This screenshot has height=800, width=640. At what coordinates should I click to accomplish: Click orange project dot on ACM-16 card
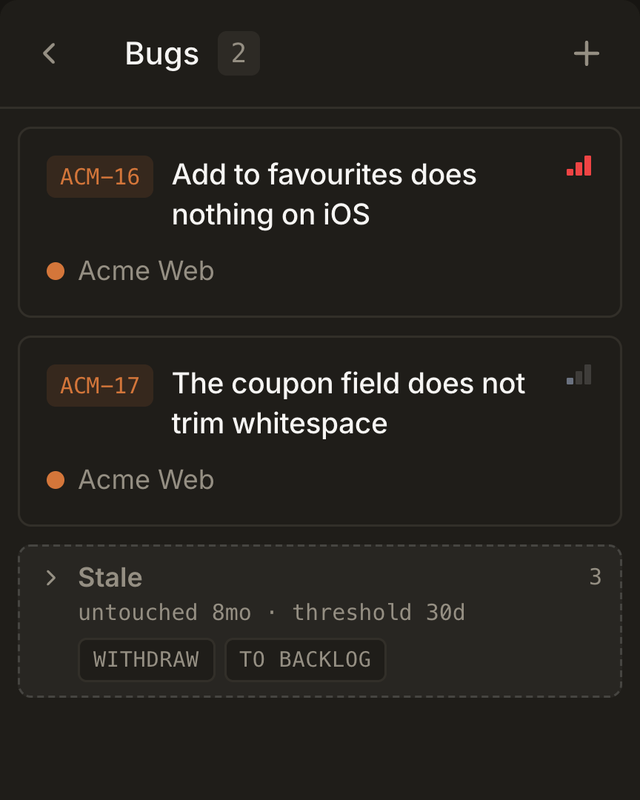pos(56,271)
